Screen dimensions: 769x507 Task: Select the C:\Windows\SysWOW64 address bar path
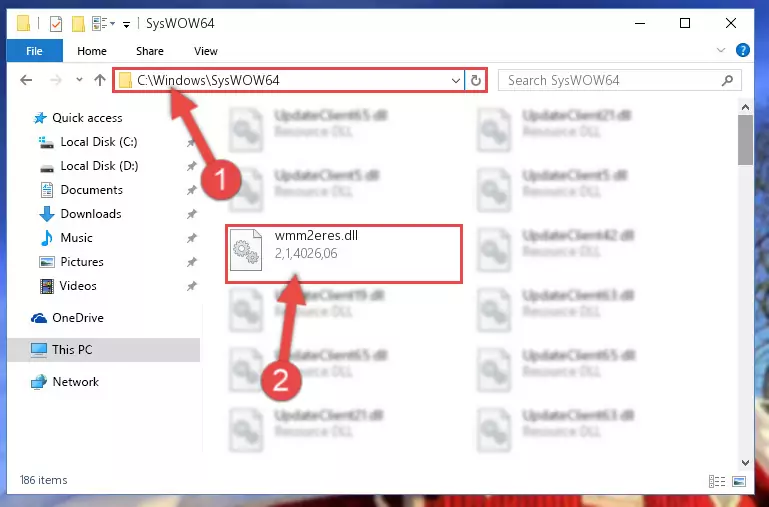coord(208,80)
